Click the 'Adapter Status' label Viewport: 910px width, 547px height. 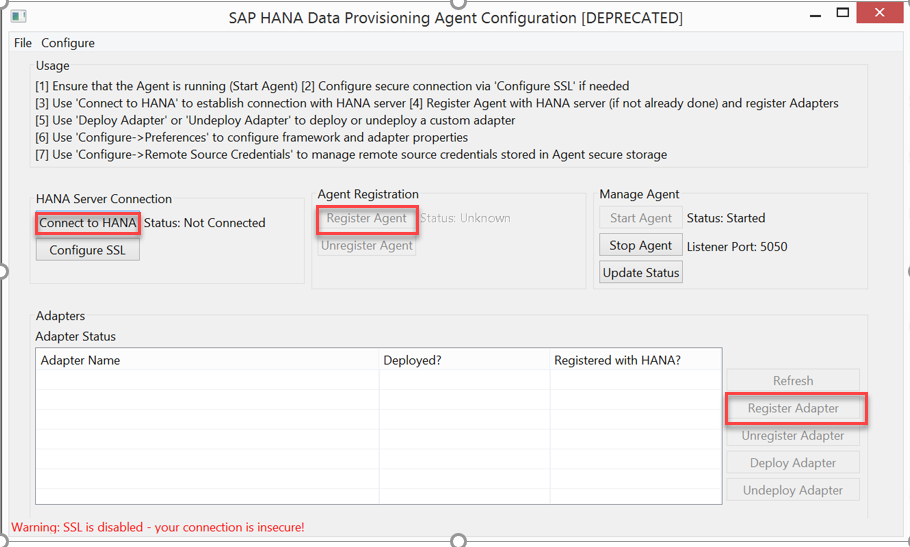click(75, 336)
